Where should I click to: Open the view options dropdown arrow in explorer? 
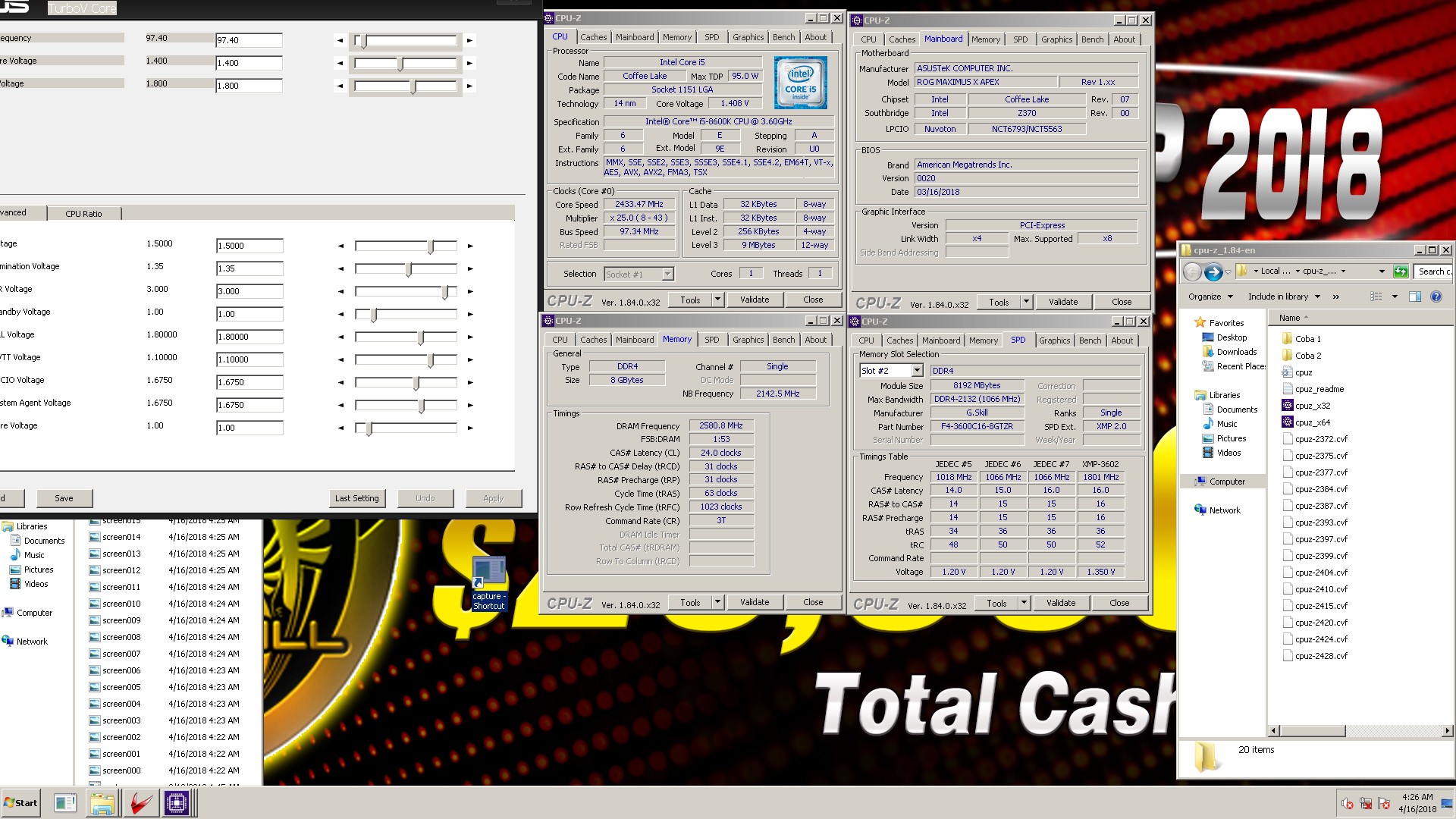[x=1395, y=297]
